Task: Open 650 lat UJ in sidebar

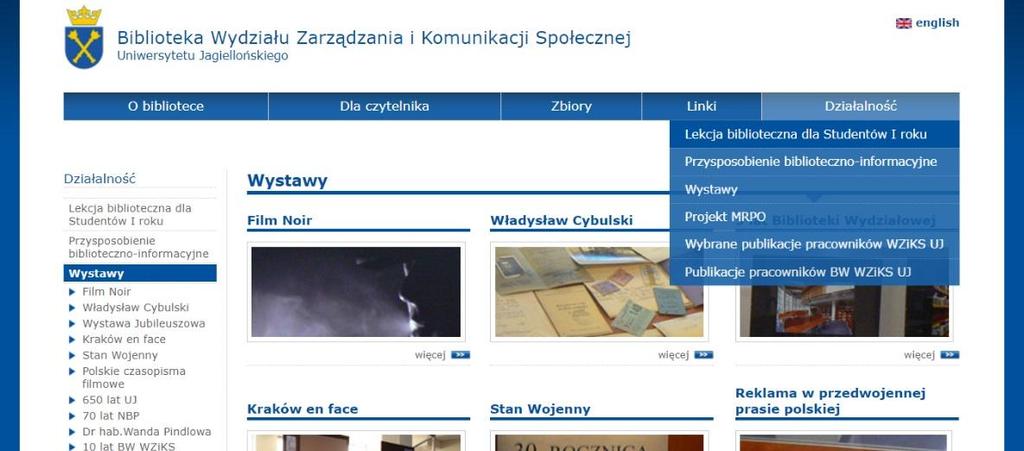Action: click(x=110, y=400)
